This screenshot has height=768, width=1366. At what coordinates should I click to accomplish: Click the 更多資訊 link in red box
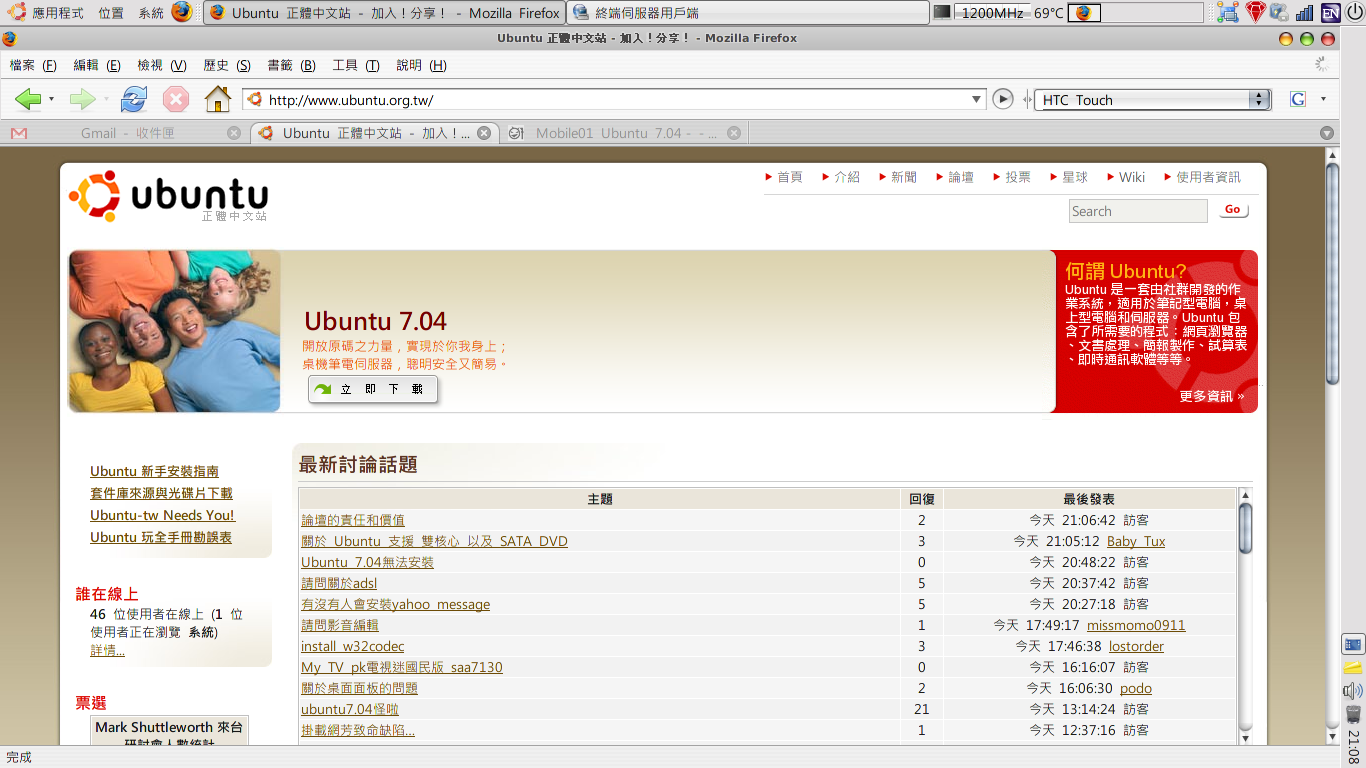1212,396
